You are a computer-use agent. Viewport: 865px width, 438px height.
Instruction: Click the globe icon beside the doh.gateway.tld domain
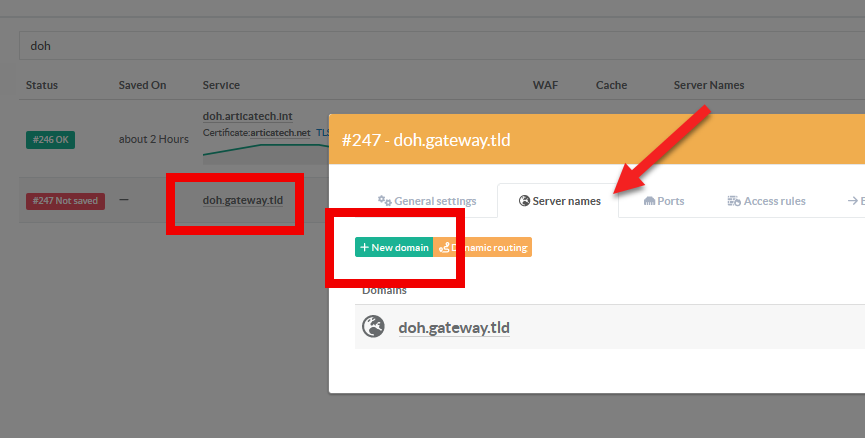coord(373,327)
